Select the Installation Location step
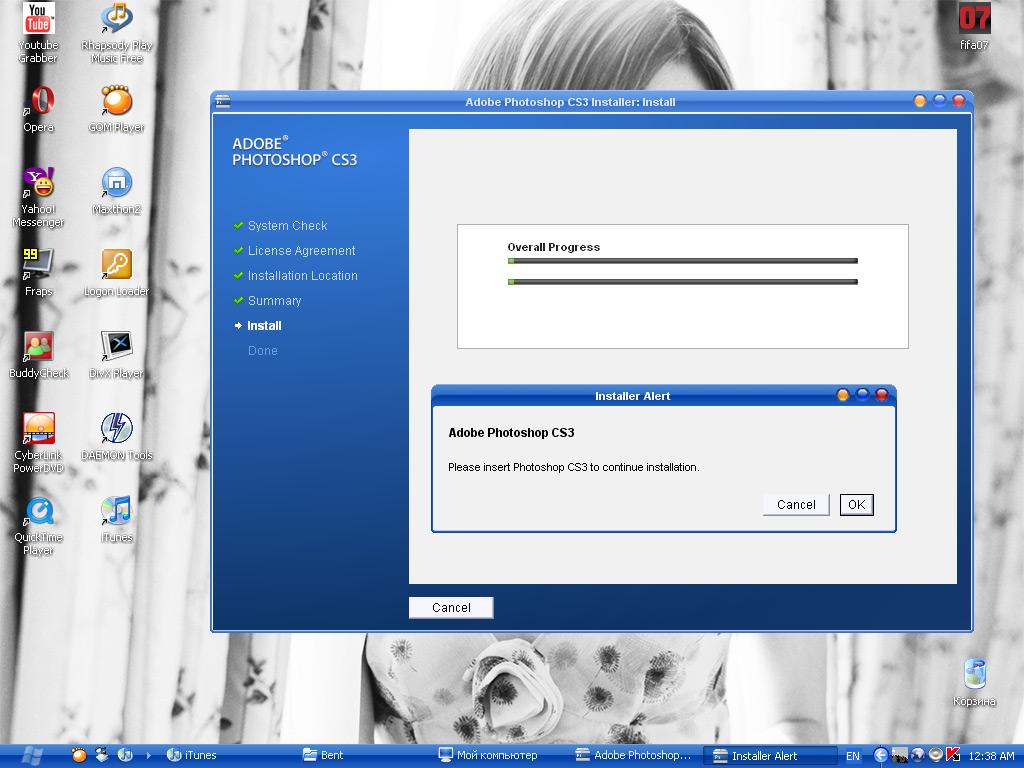This screenshot has height=768, width=1024. pos(302,276)
